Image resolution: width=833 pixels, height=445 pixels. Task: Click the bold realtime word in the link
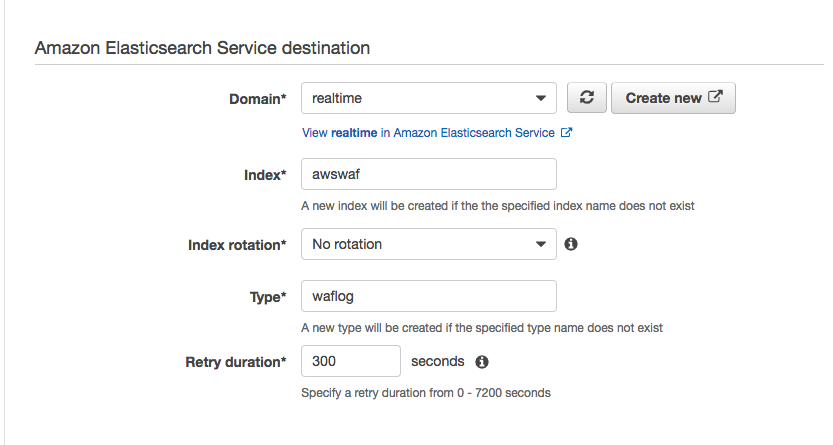coord(354,133)
